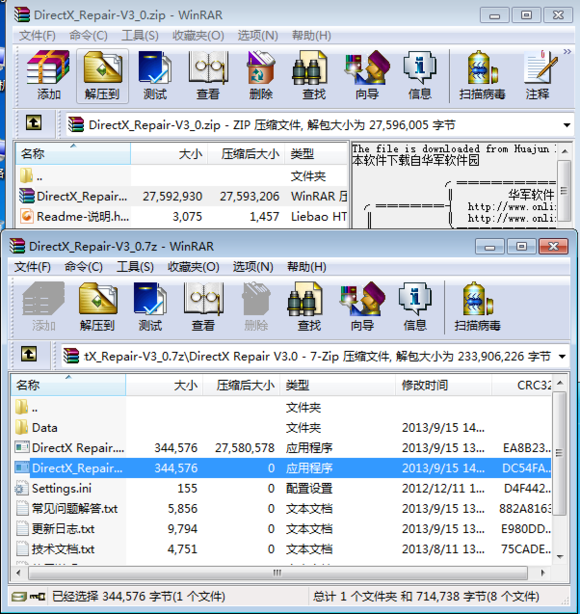Expand the 7z window's address path dropdown
This screenshot has height=614, width=580.
coord(562,357)
